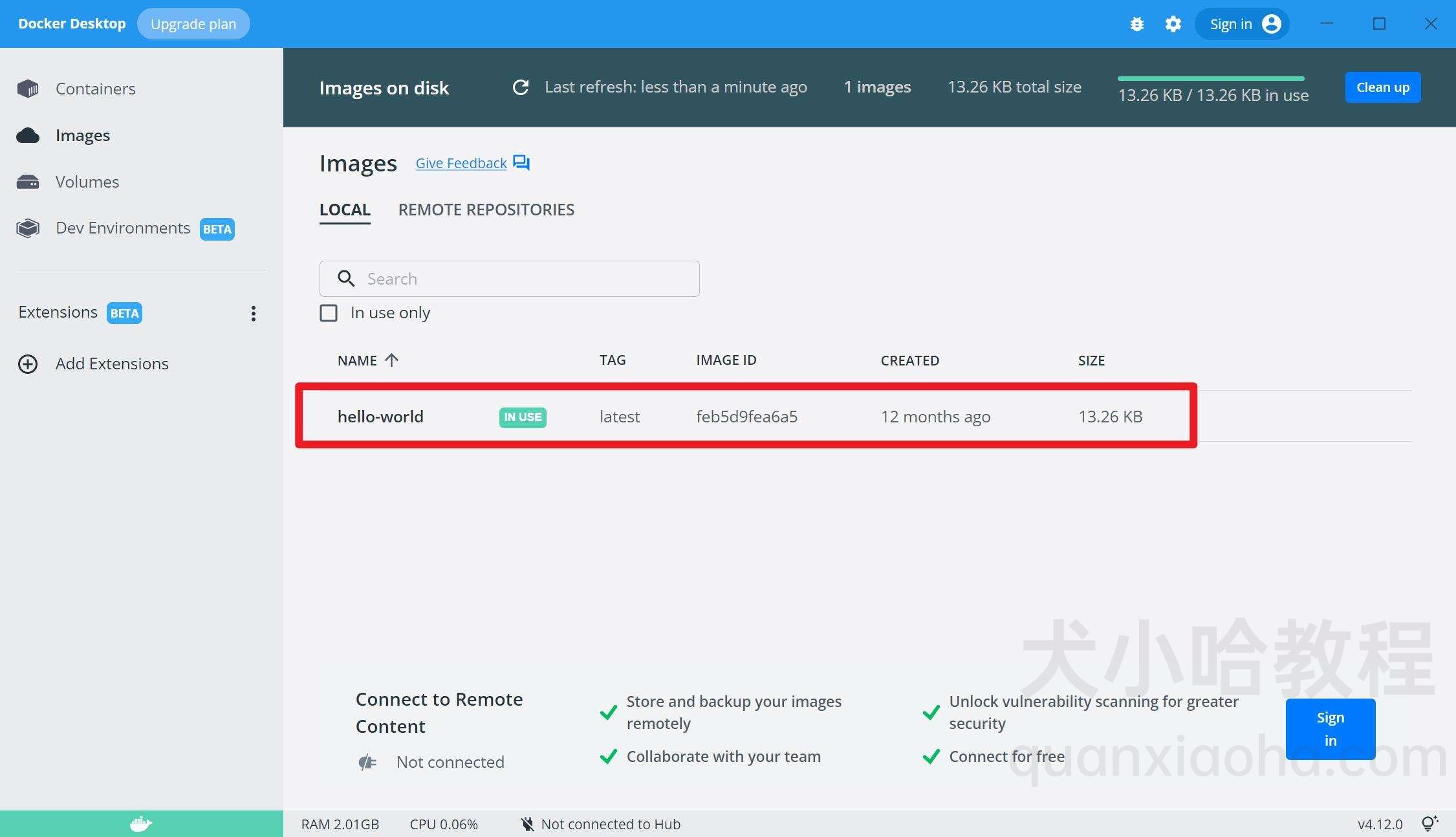Expand the hello-world image row
Viewport: 1456px width, 837px height.
(x=380, y=417)
